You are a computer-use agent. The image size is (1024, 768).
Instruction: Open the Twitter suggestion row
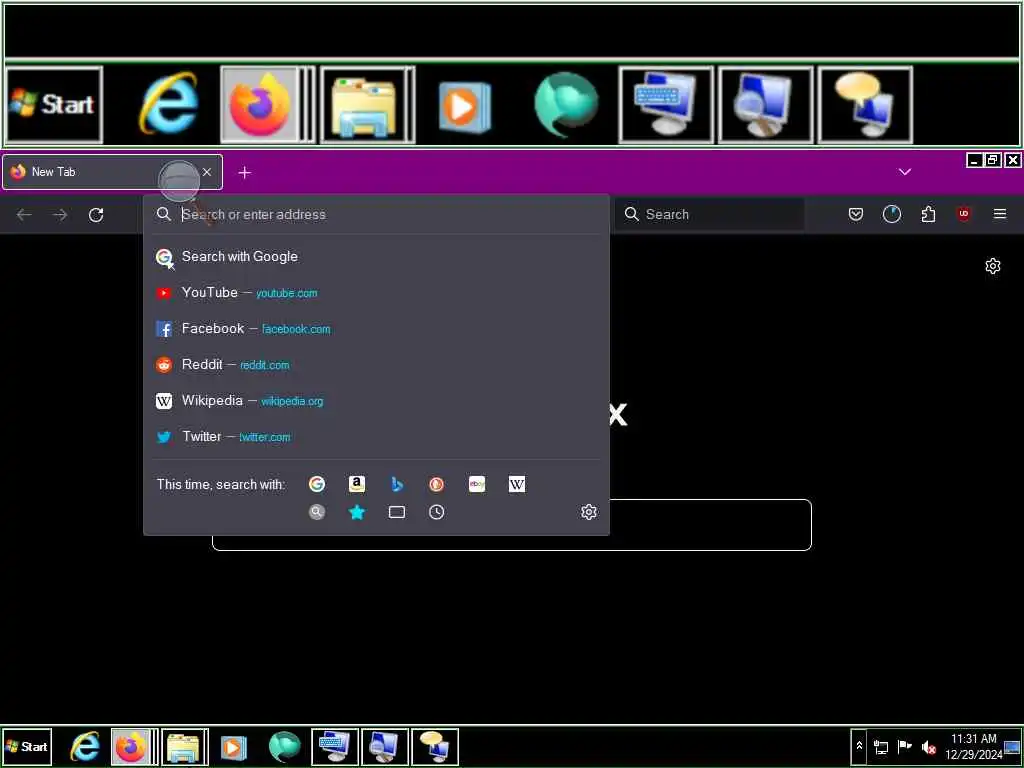click(x=376, y=436)
